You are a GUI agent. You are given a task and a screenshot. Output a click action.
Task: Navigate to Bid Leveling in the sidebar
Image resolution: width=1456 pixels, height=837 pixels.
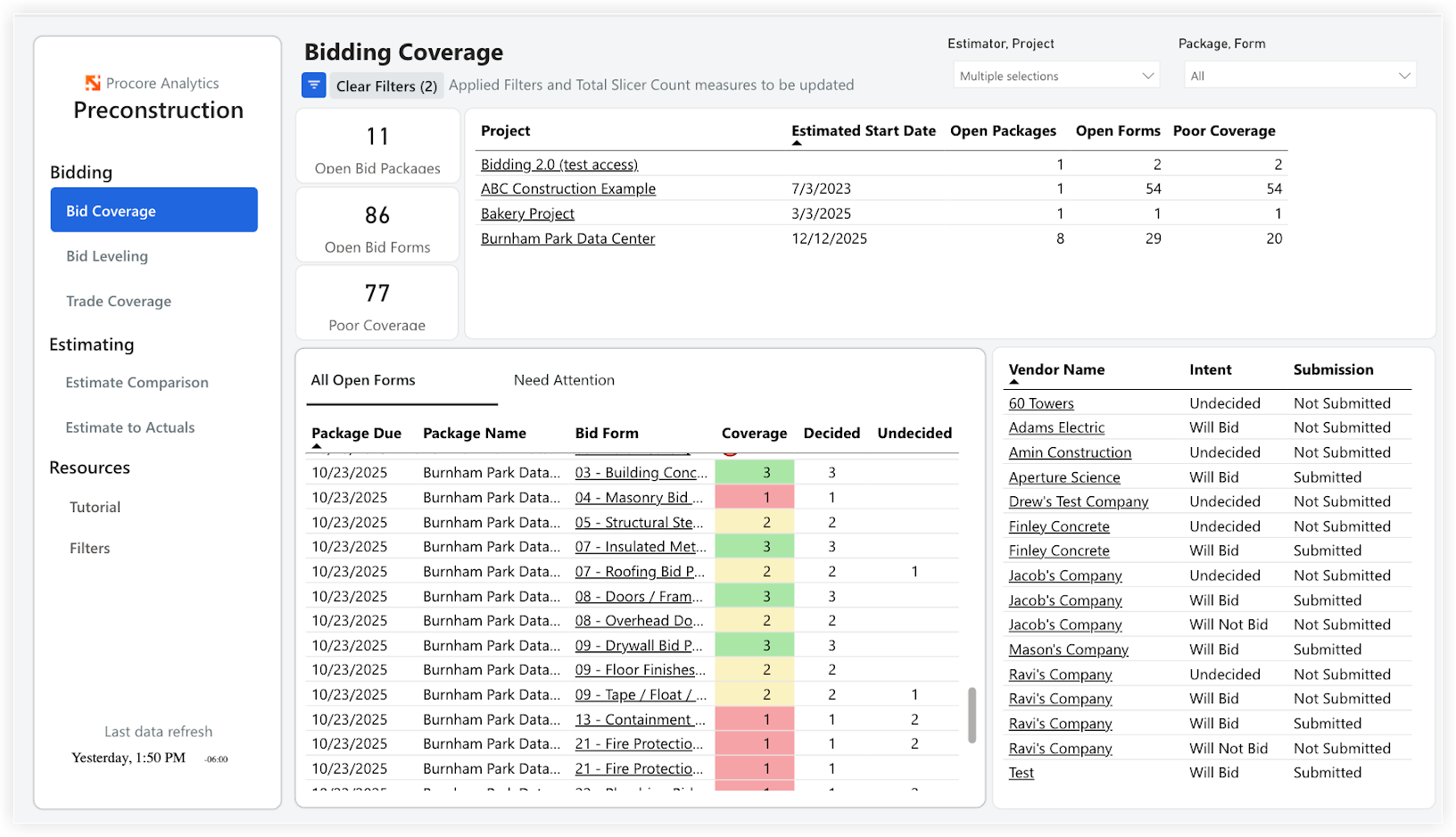[106, 256]
